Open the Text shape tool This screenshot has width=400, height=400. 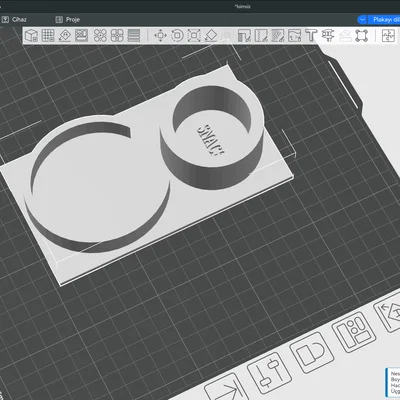pos(311,35)
